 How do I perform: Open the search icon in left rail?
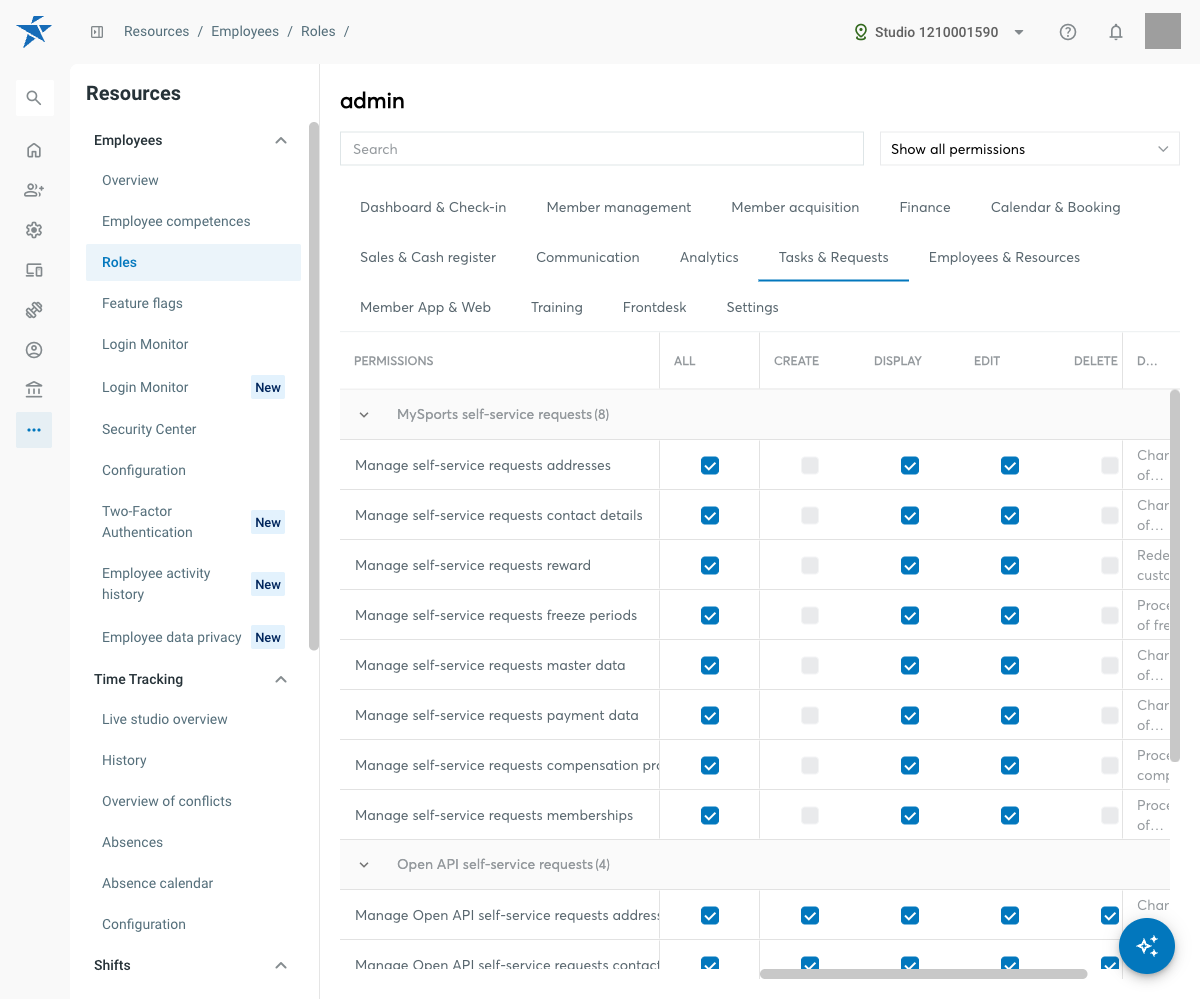pos(34,98)
